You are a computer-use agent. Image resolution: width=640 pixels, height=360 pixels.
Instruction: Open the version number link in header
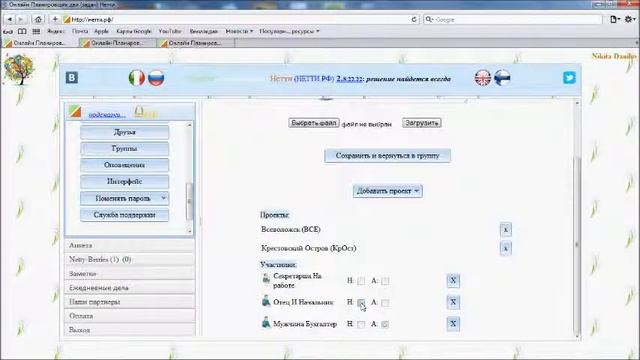click(349, 79)
